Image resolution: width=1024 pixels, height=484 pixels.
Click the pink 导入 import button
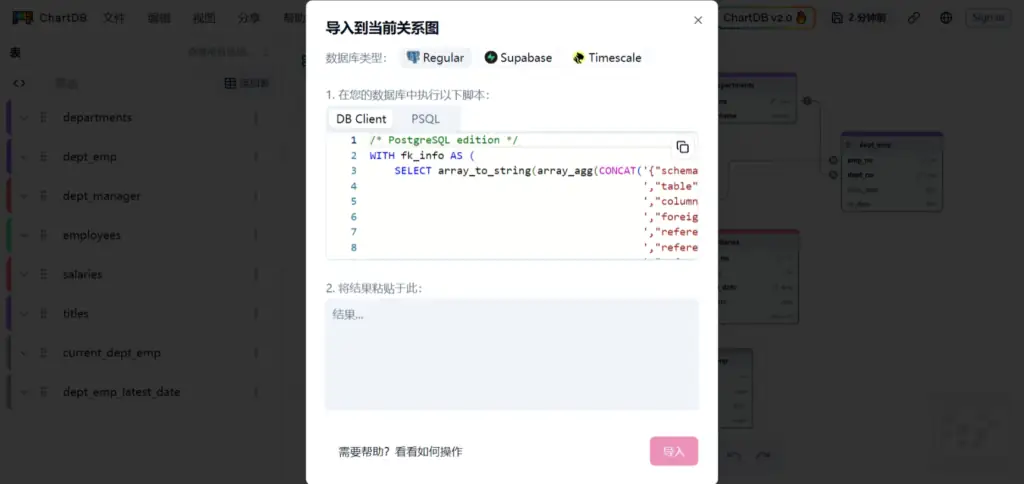pos(674,451)
